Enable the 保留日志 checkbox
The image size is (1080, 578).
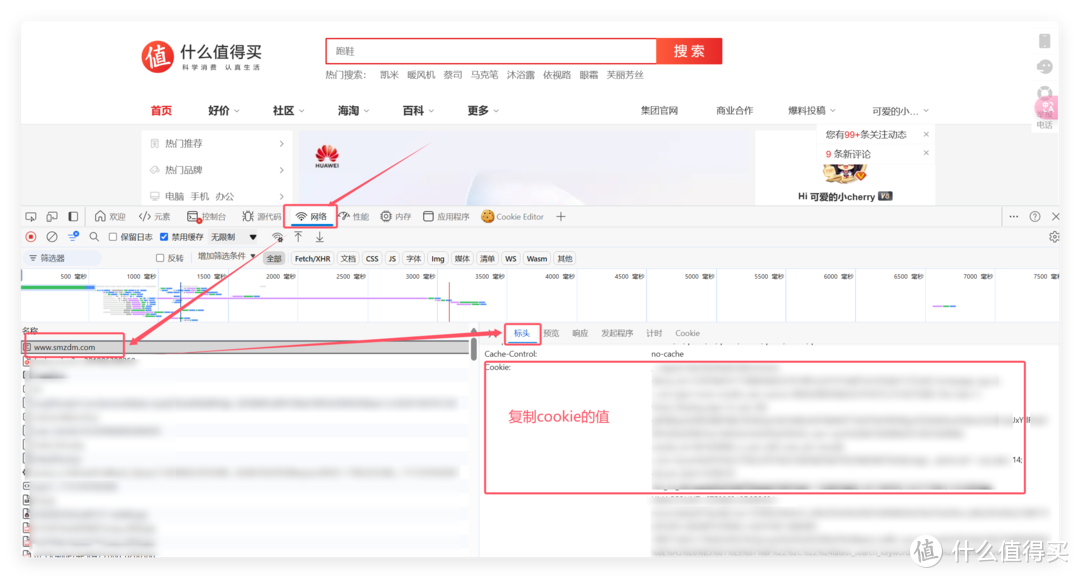click(112, 237)
